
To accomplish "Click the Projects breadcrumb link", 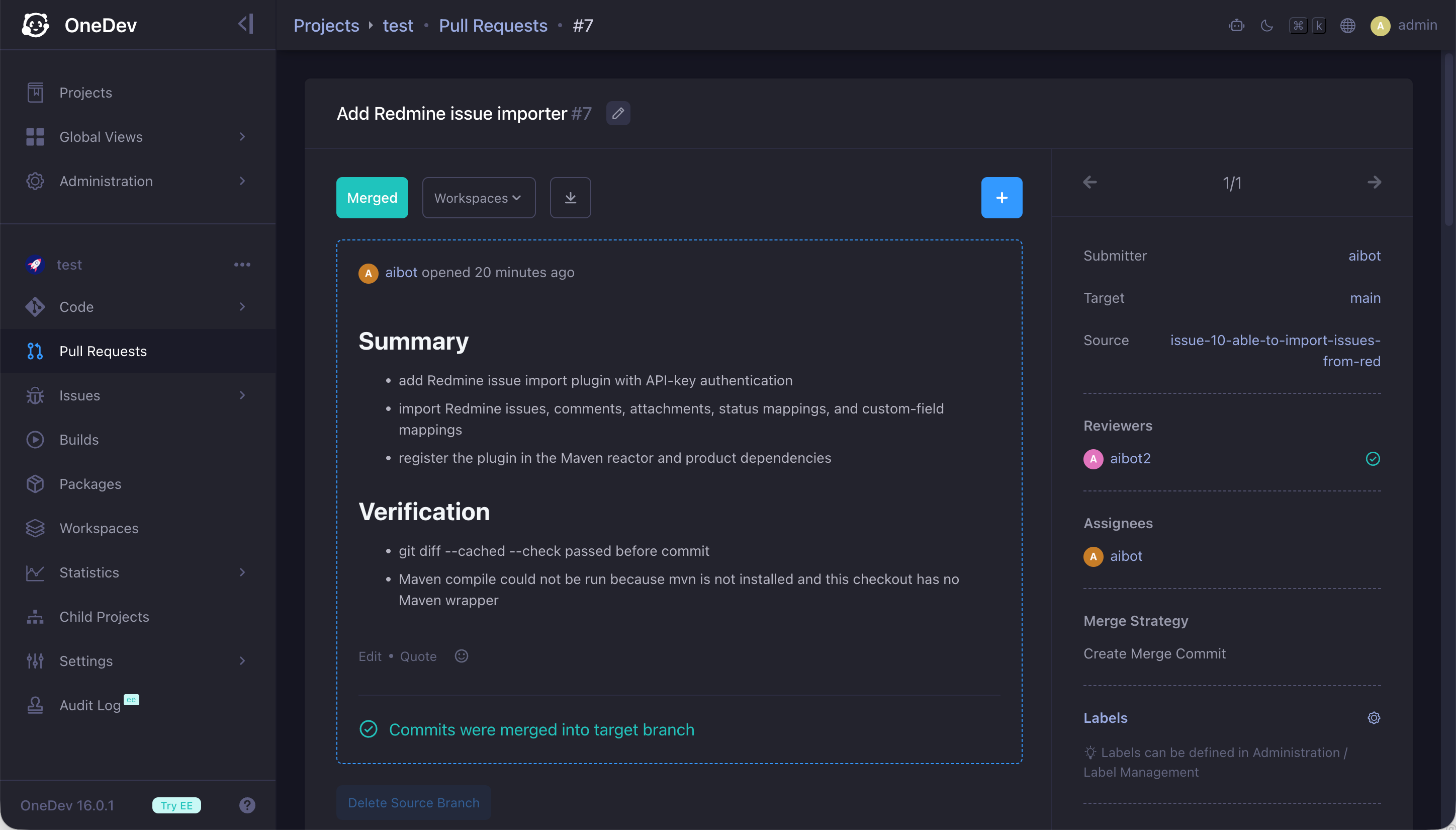I will pos(326,26).
